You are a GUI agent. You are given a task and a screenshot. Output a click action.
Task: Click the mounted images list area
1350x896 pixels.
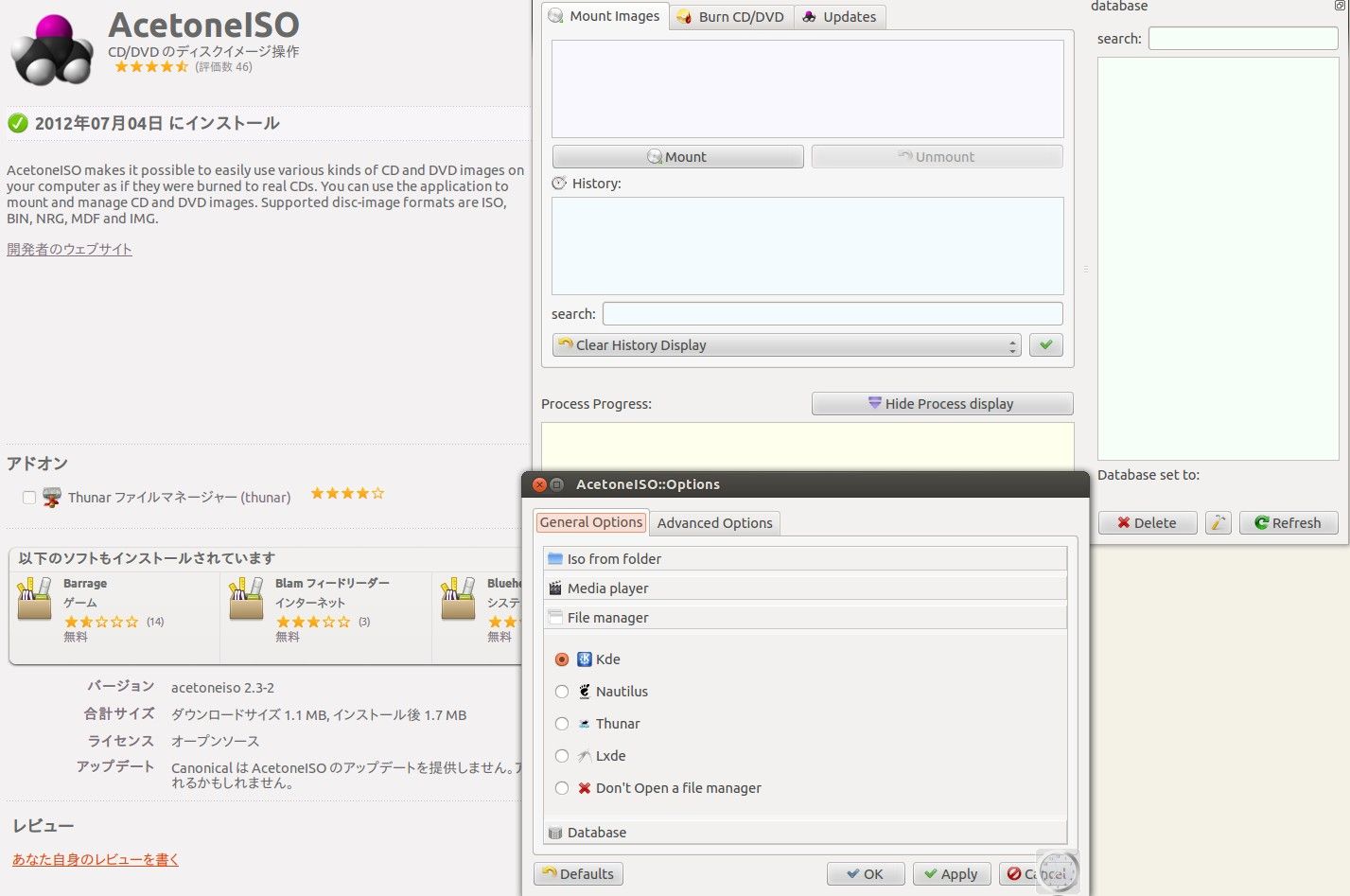pyautogui.click(x=808, y=89)
